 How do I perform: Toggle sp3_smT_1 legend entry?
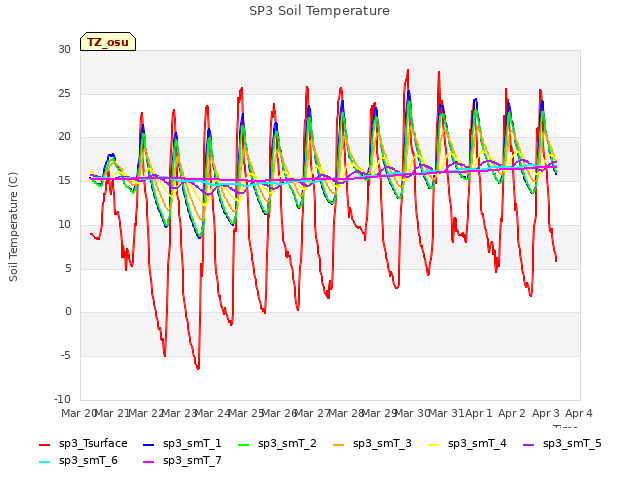182,444
